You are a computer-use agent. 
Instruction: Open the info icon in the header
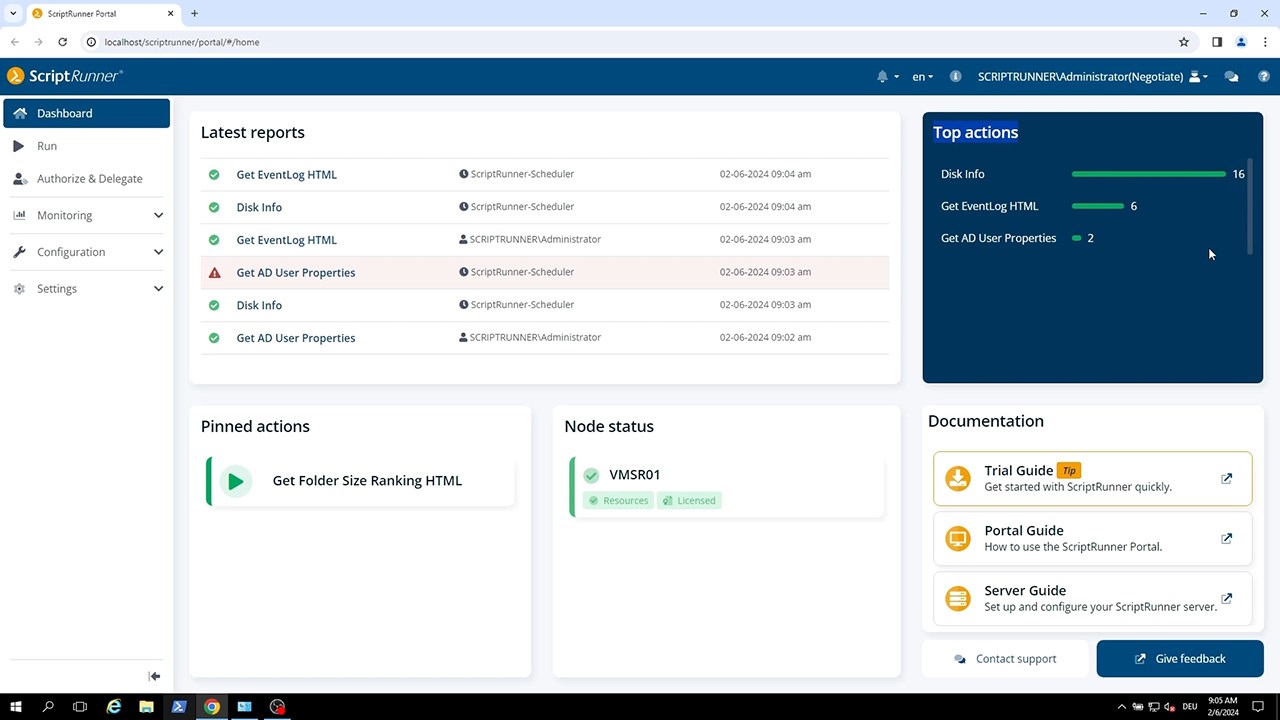pyautogui.click(x=955, y=76)
